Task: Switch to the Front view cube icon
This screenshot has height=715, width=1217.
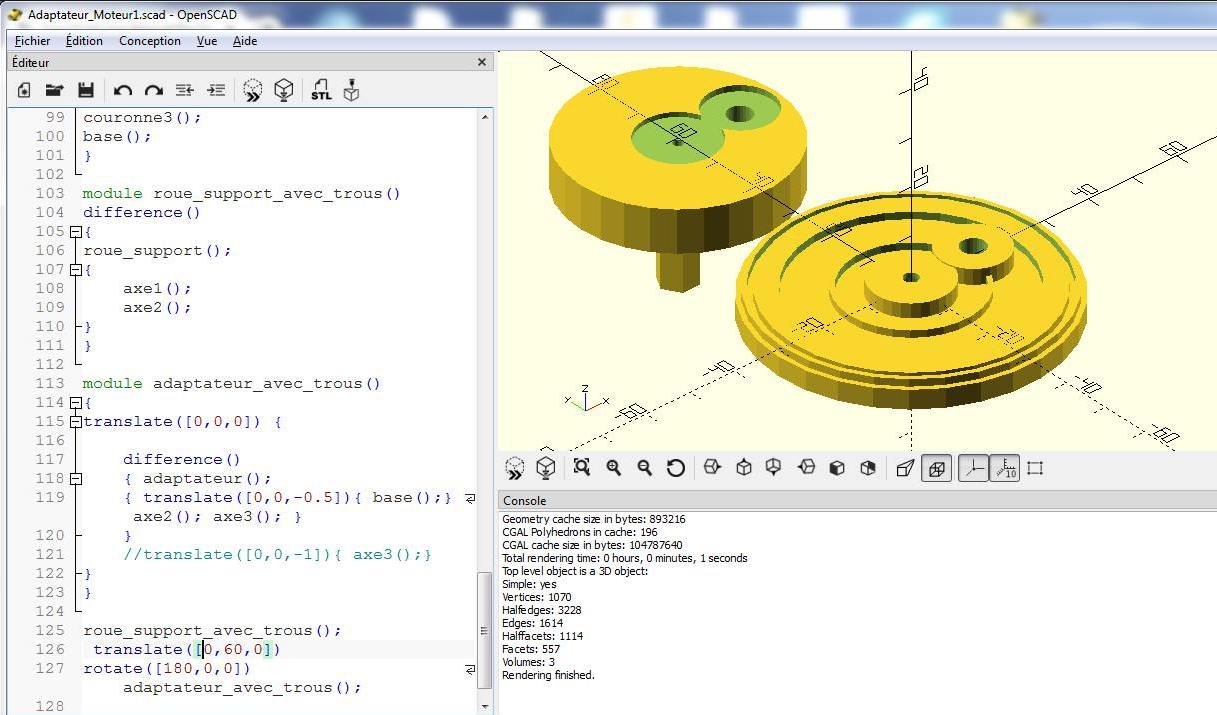Action: tap(837, 468)
